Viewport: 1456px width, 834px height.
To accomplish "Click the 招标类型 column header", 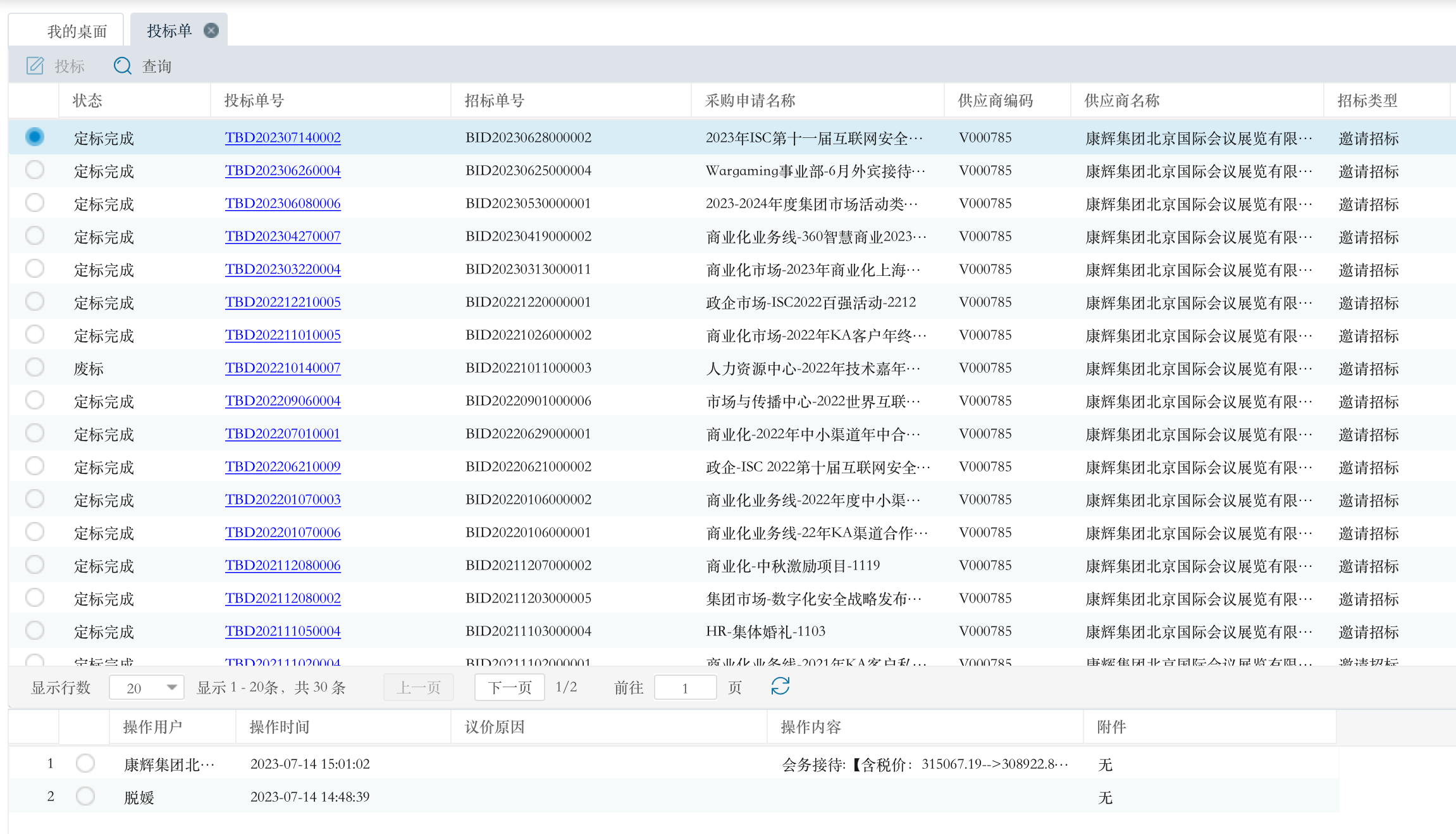I will click(1367, 101).
